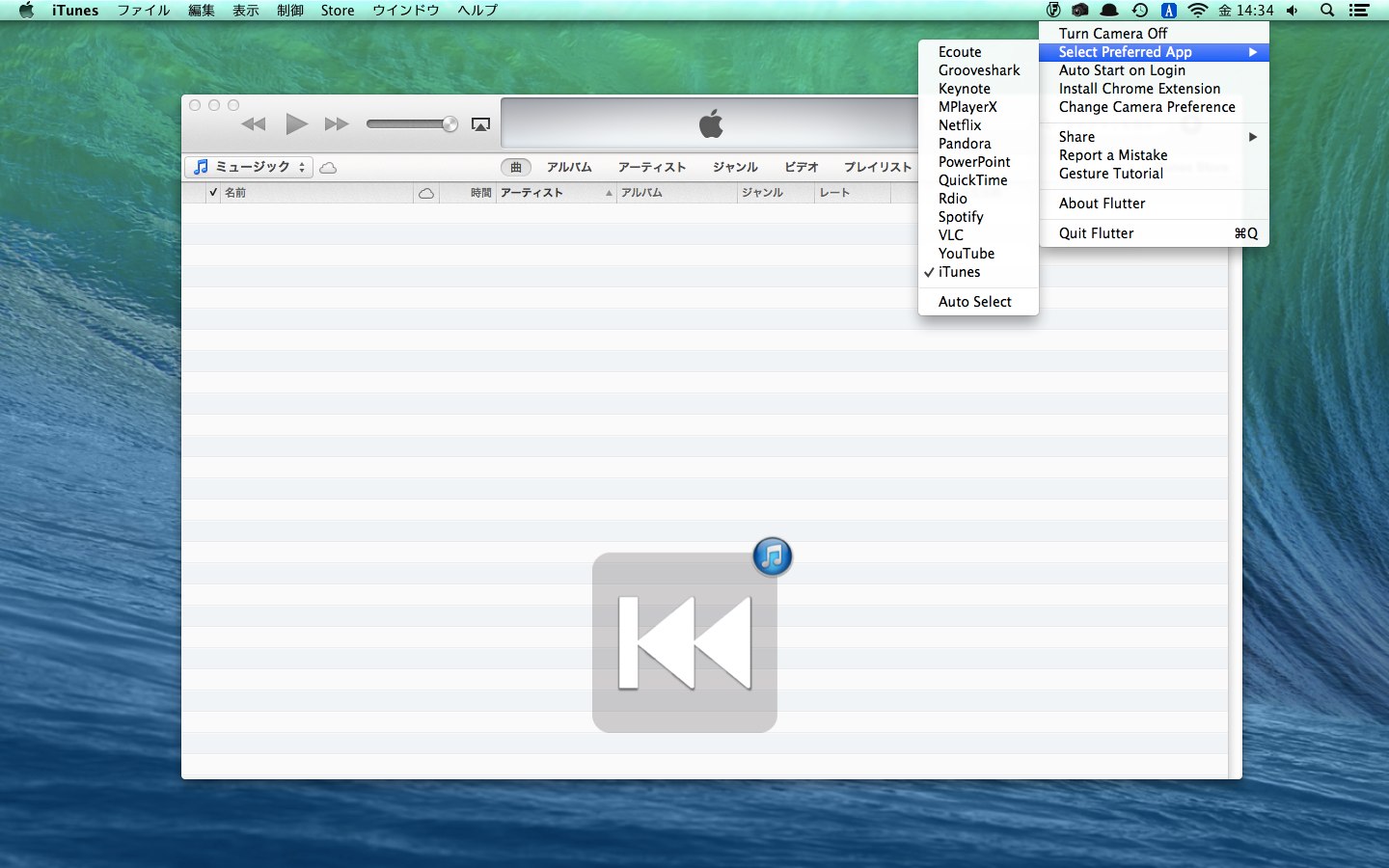
Task: Open the ファイル menu
Action: click(144, 11)
